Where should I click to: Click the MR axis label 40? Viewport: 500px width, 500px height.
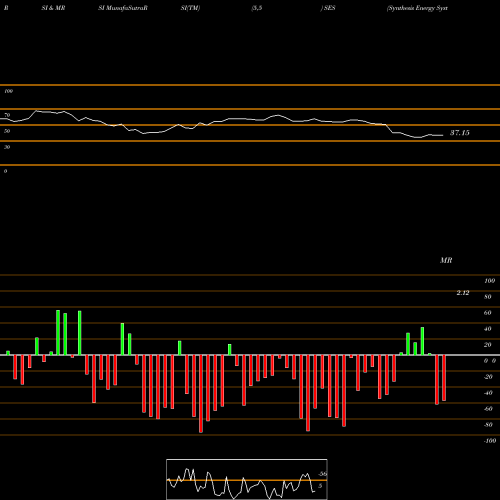488,329
